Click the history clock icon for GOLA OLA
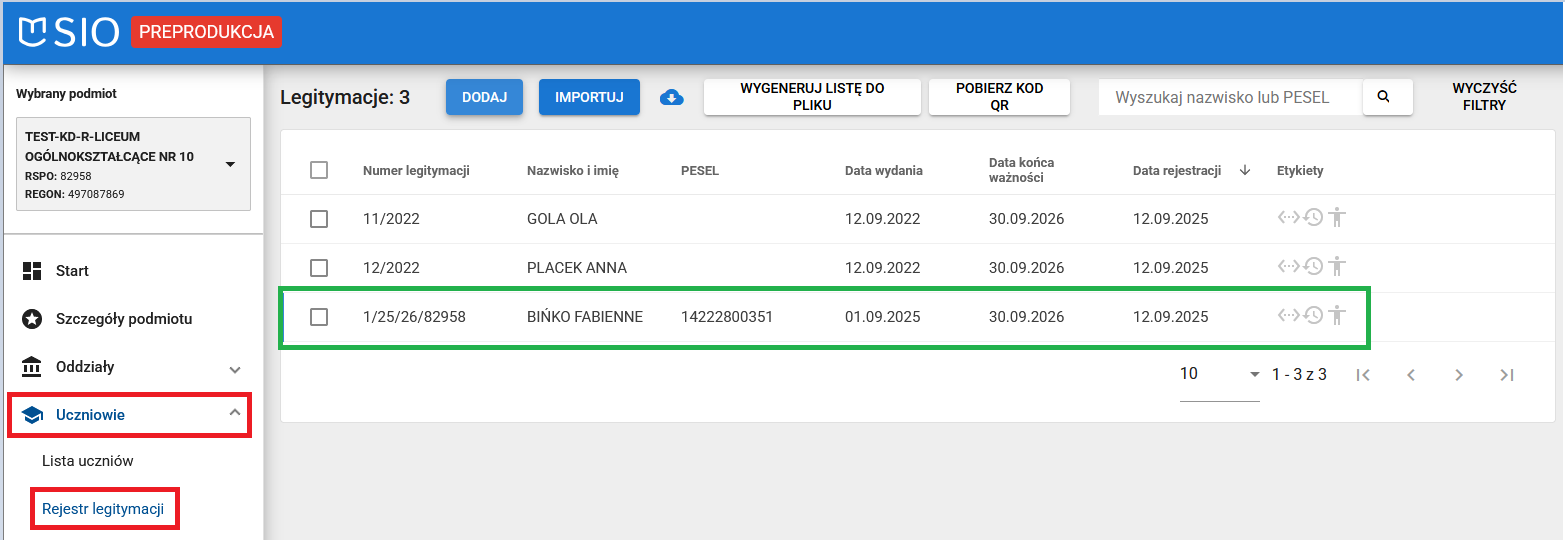The height and width of the screenshot is (540, 1565). pyautogui.click(x=1313, y=218)
